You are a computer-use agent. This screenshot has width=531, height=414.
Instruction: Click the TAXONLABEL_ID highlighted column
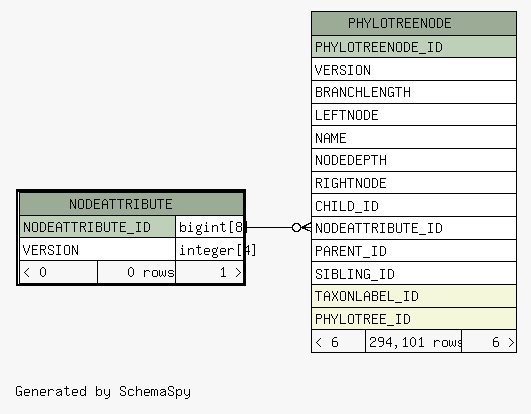coord(414,296)
